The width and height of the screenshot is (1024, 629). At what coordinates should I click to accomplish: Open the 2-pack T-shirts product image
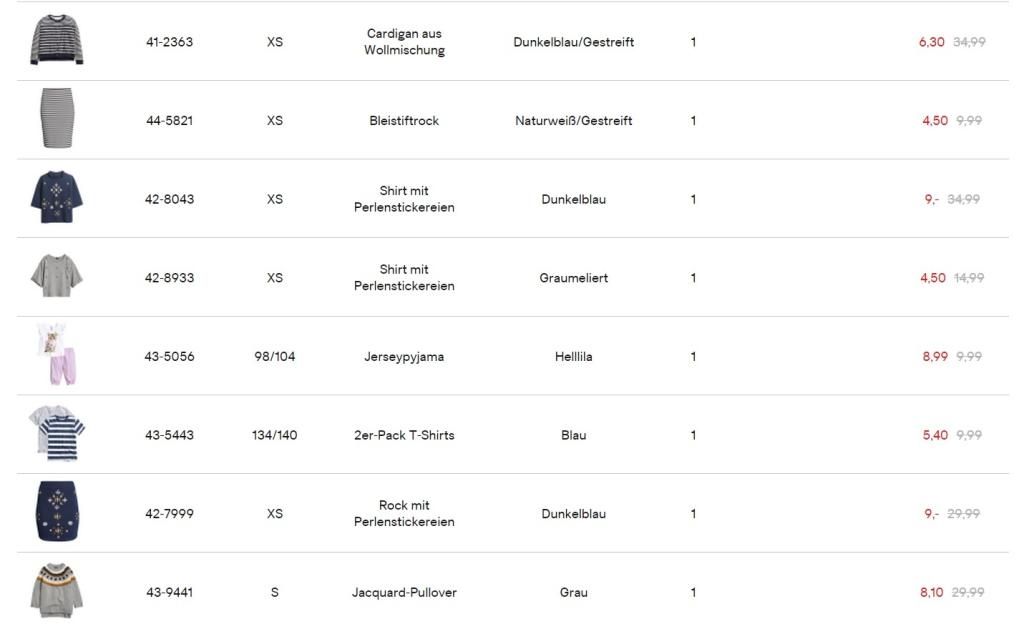57,433
